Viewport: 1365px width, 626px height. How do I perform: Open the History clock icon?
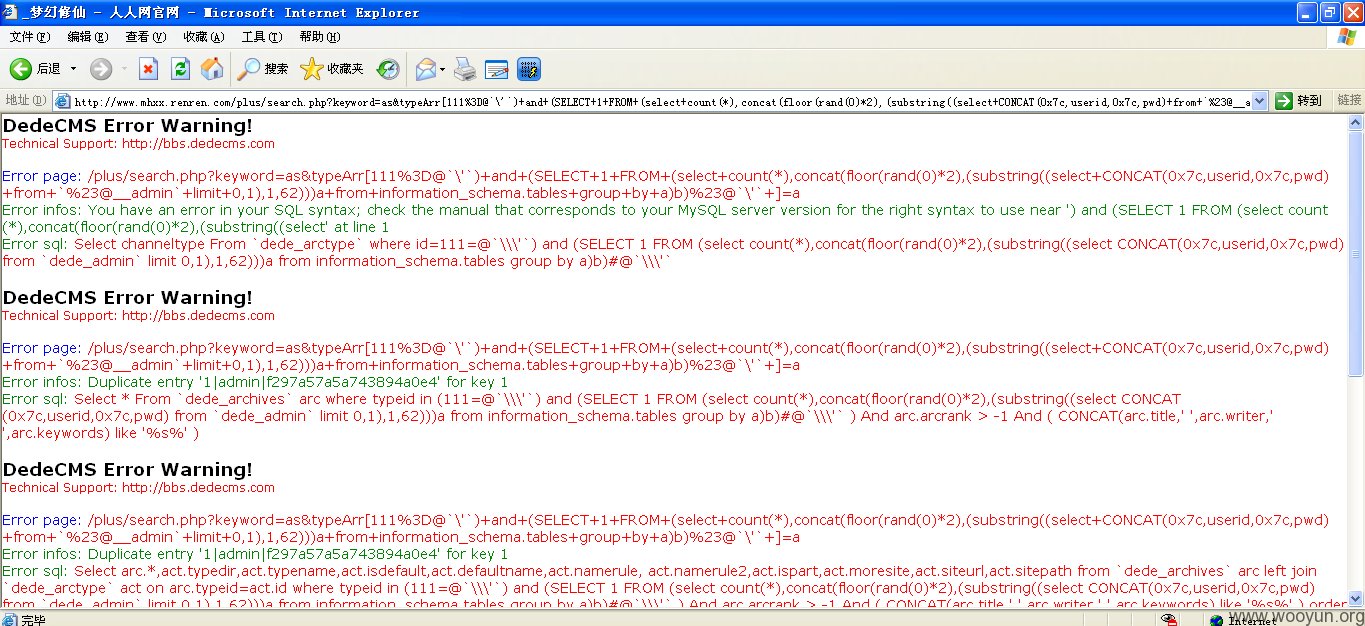click(388, 69)
